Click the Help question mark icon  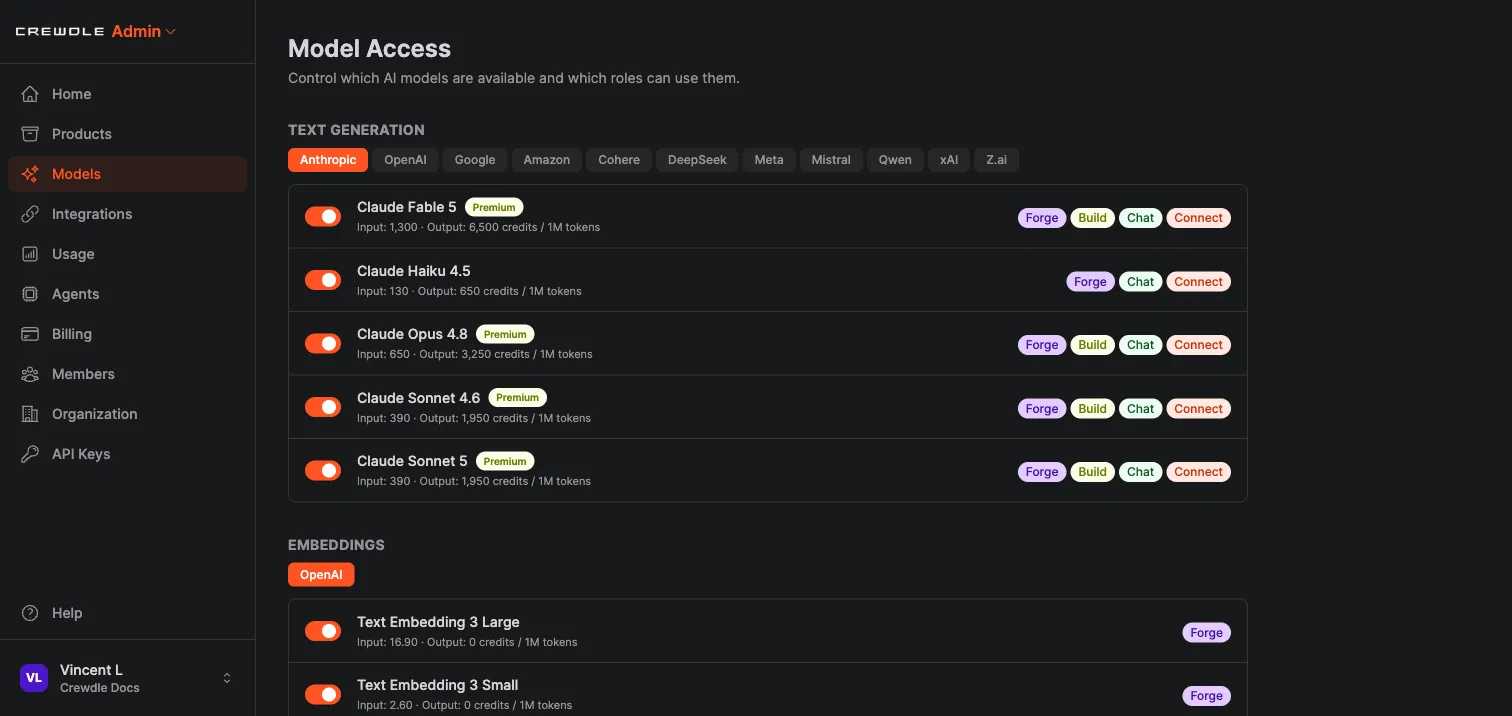coord(31,613)
